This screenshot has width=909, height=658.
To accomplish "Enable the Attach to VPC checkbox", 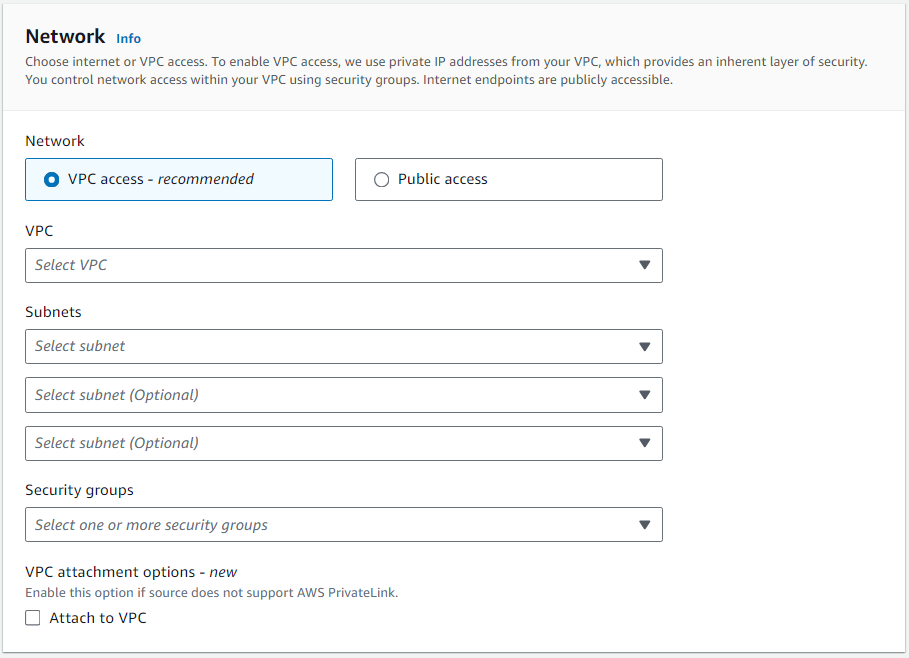I will 33,618.
